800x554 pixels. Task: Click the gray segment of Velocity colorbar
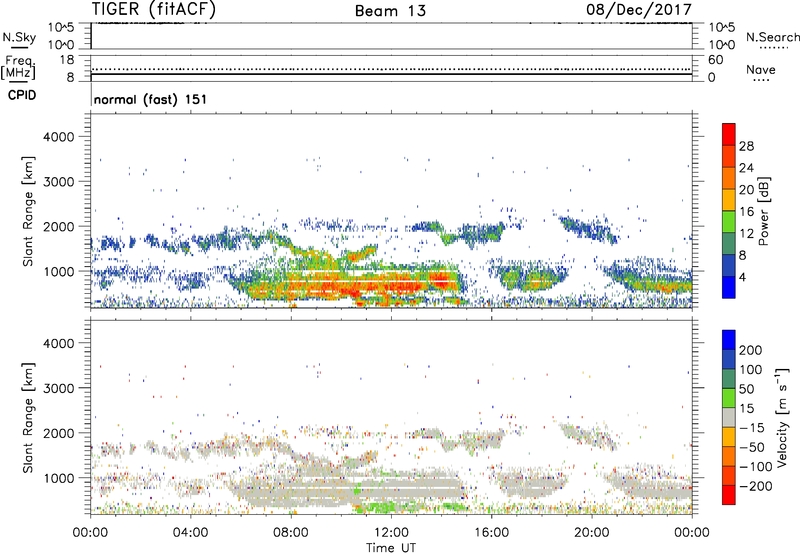pos(729,417)
